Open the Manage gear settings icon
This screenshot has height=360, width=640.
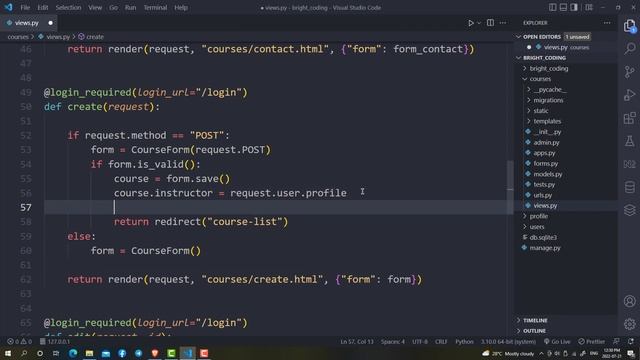[x=630, y=324]
